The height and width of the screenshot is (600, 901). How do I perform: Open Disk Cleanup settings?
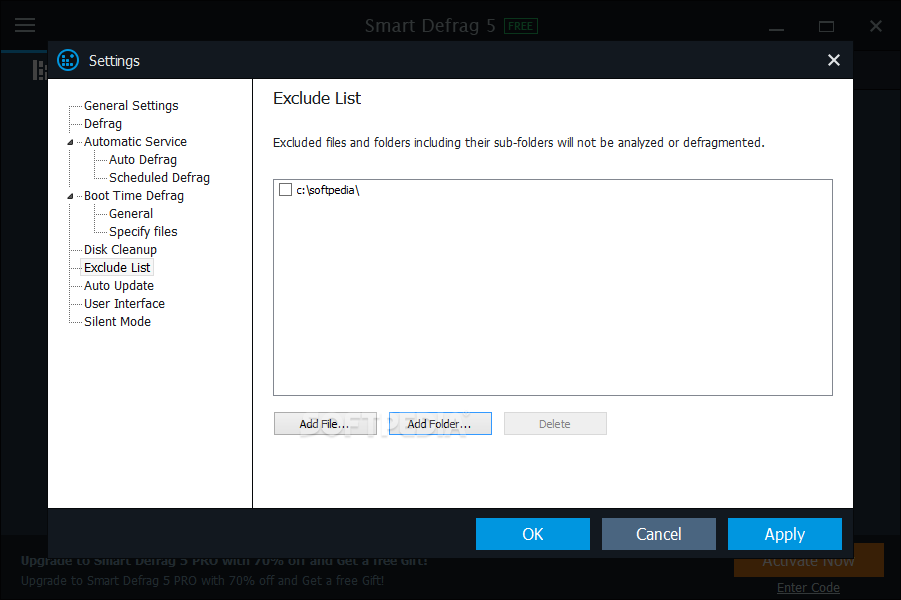[x=120, y=249]
